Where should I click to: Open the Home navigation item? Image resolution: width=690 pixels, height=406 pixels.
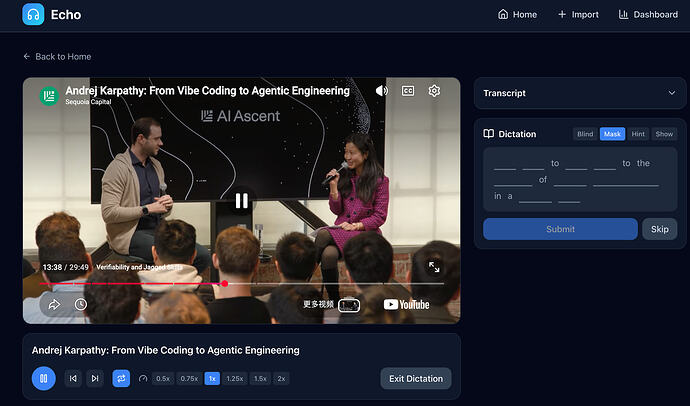click(x=517, y=15)
